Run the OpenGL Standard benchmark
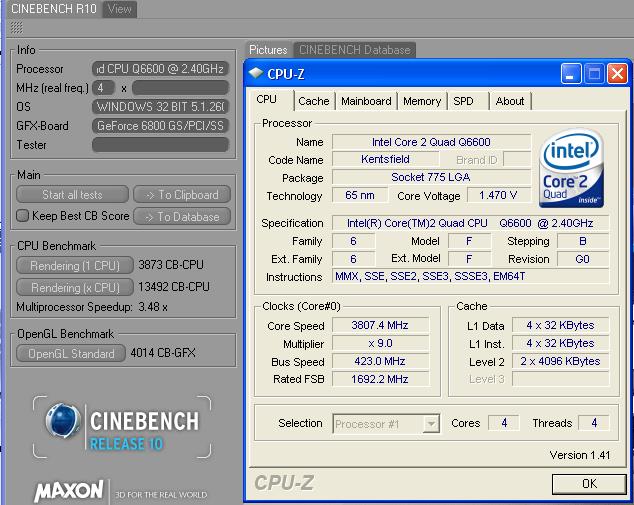 coord(71,354)
